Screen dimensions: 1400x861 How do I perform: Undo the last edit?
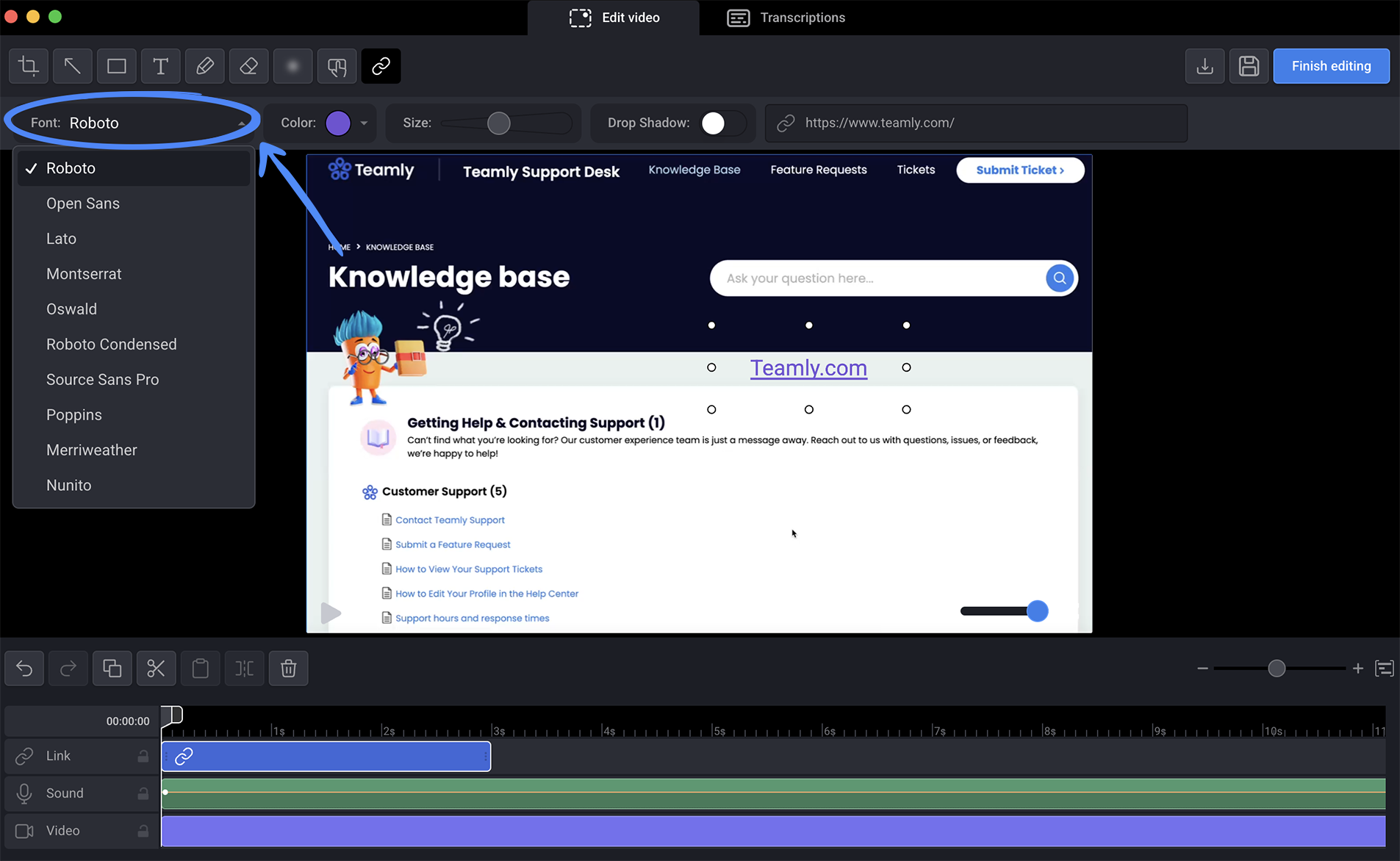point(24,669)
